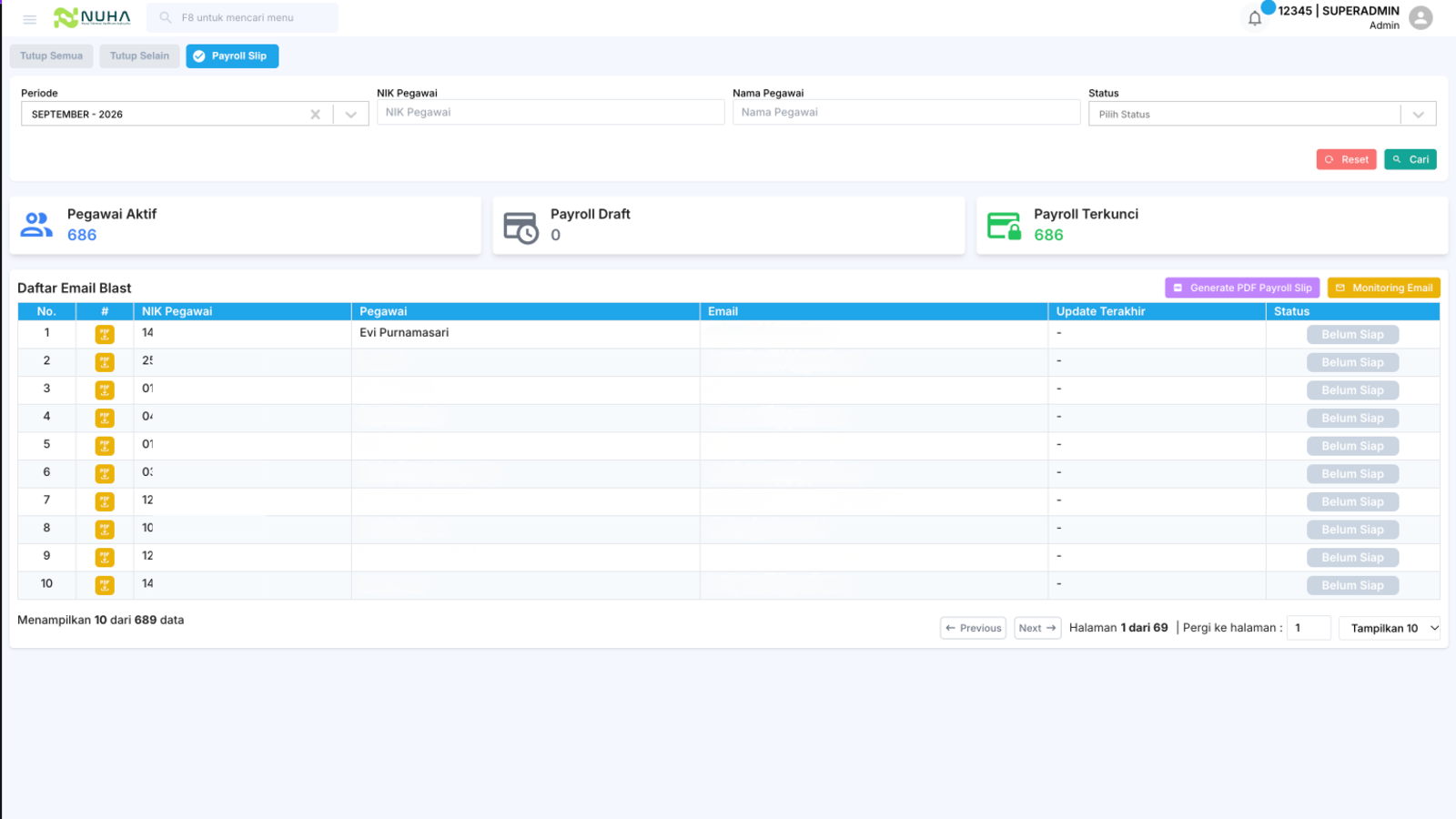Click the Pergi ke halaman page number field
Screen dimensions: 1456x819
click(1309, 628)
